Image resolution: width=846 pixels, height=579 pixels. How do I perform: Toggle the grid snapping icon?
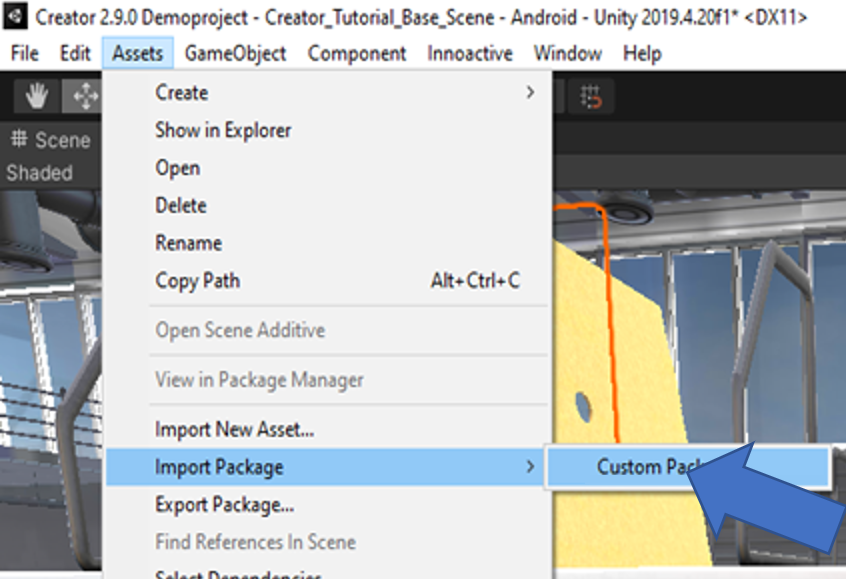coord(591,96)
